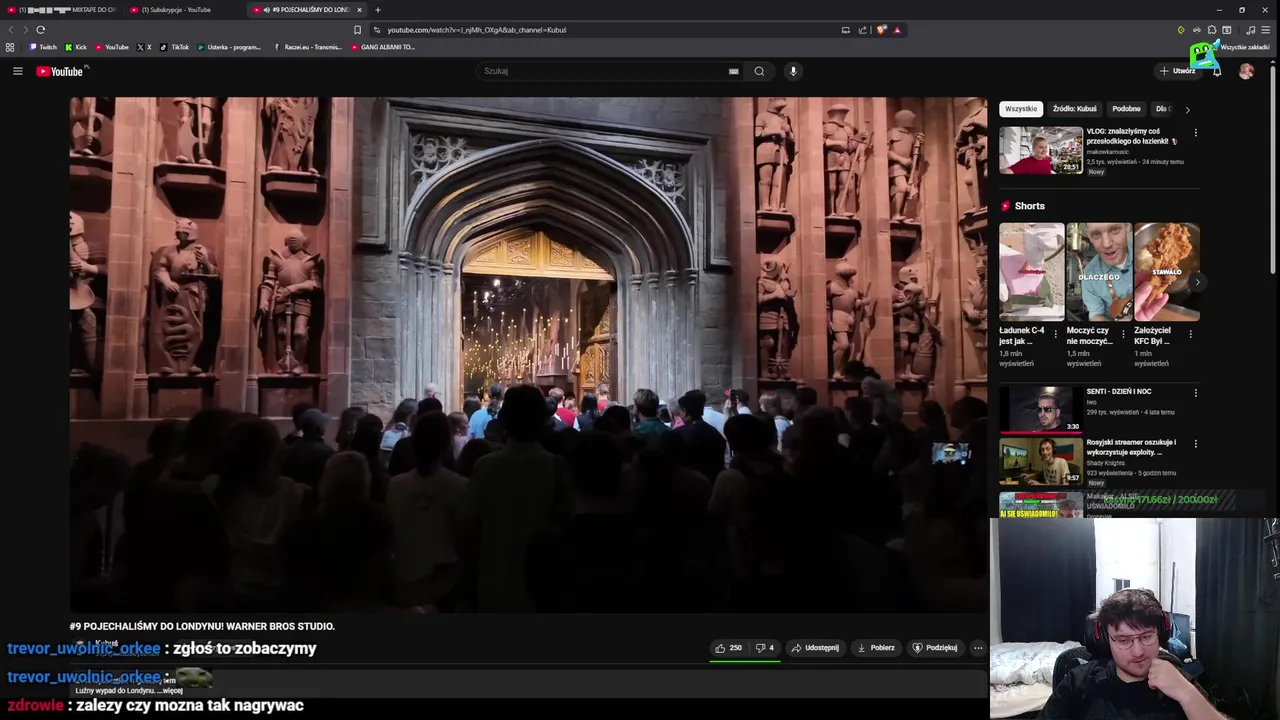
Task: Switch to the MIXTAPE DO OP browser tab
Action: [x=65, y=10]
